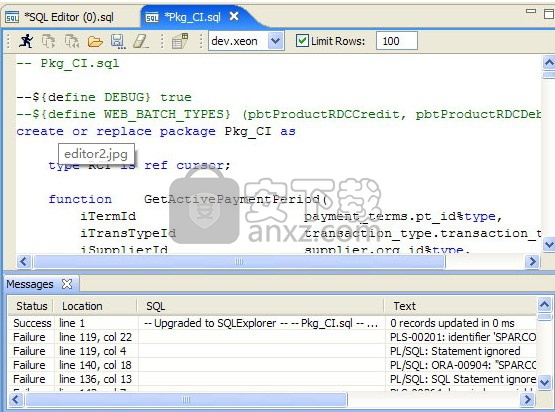Close the *Pkg_CI.sql tab
The height and width of the screenshot is (412, 555).
point(234,16)
